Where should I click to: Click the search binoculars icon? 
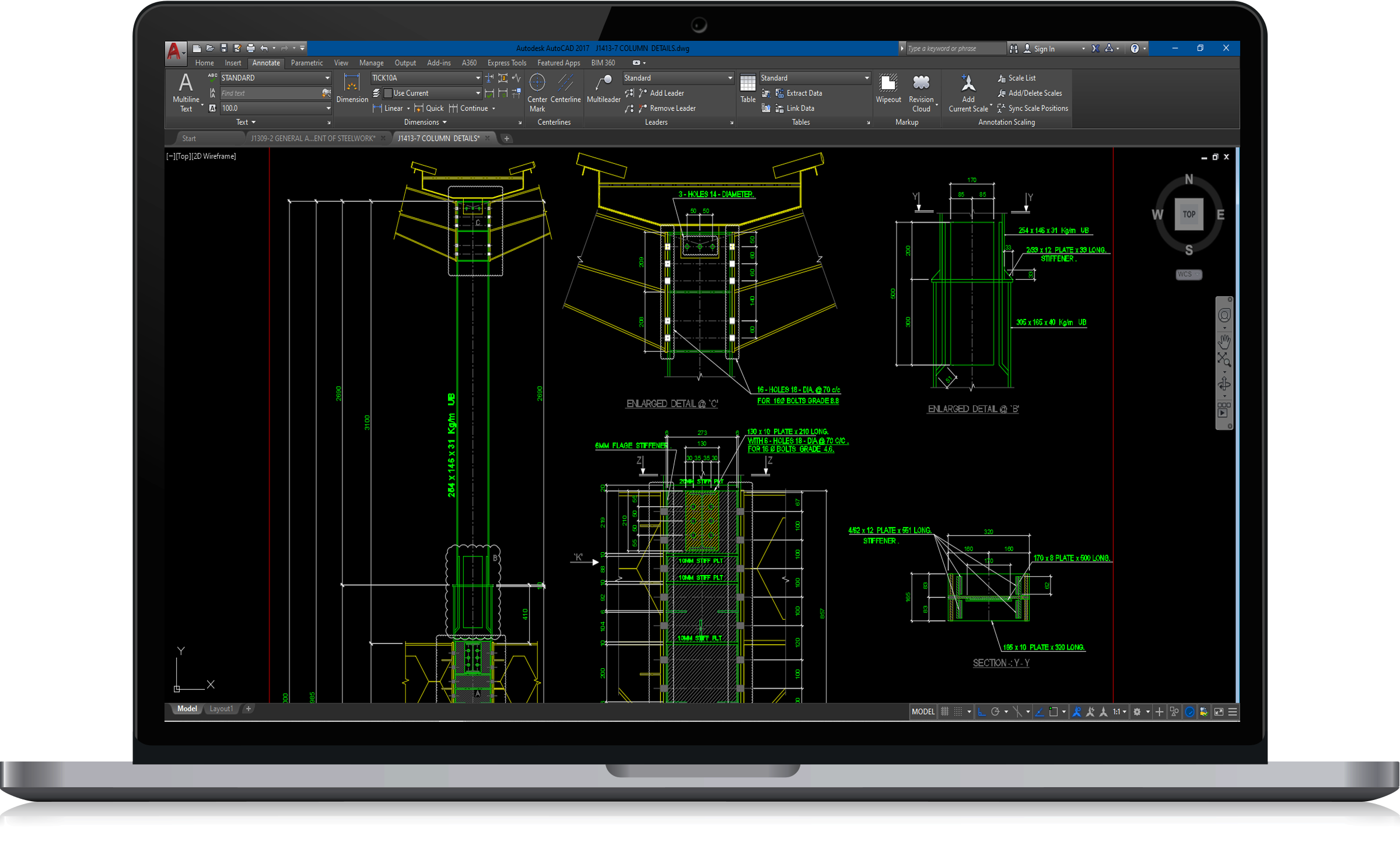point(1014,48)
